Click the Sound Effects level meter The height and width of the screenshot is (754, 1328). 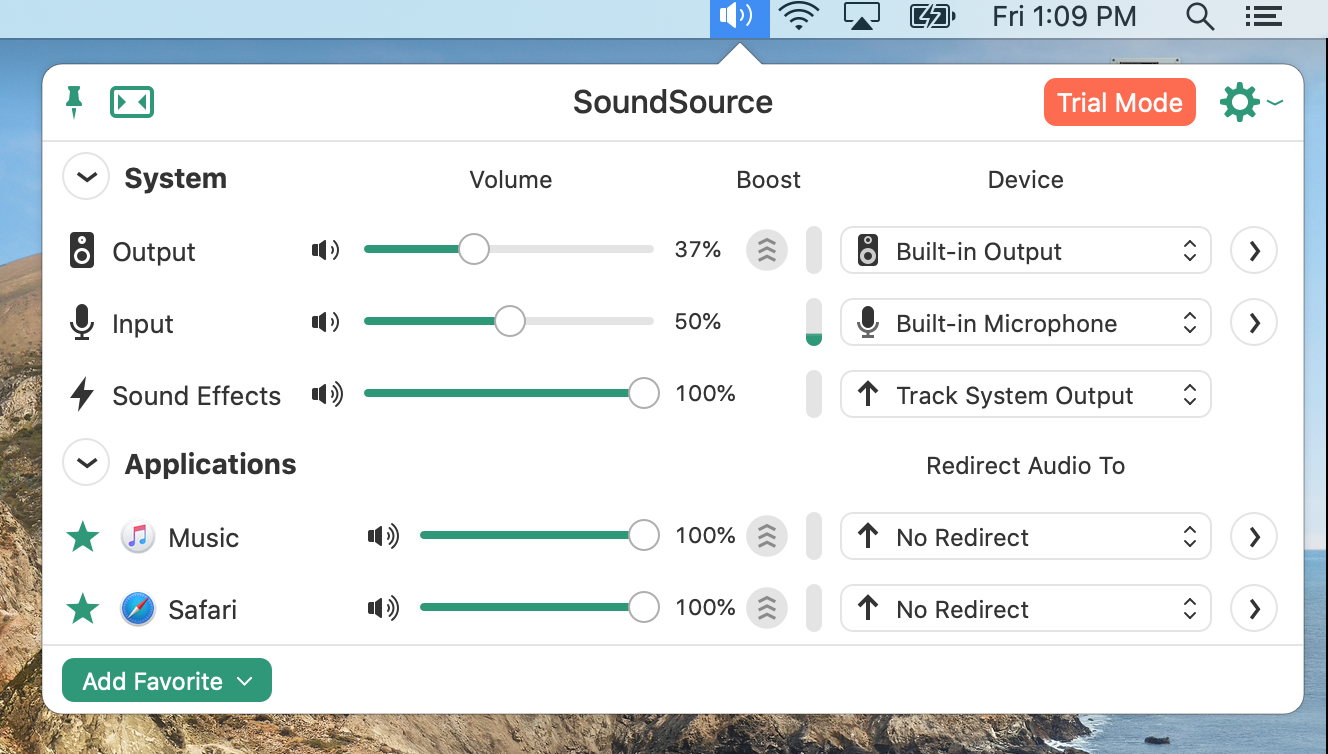(814, 394)
